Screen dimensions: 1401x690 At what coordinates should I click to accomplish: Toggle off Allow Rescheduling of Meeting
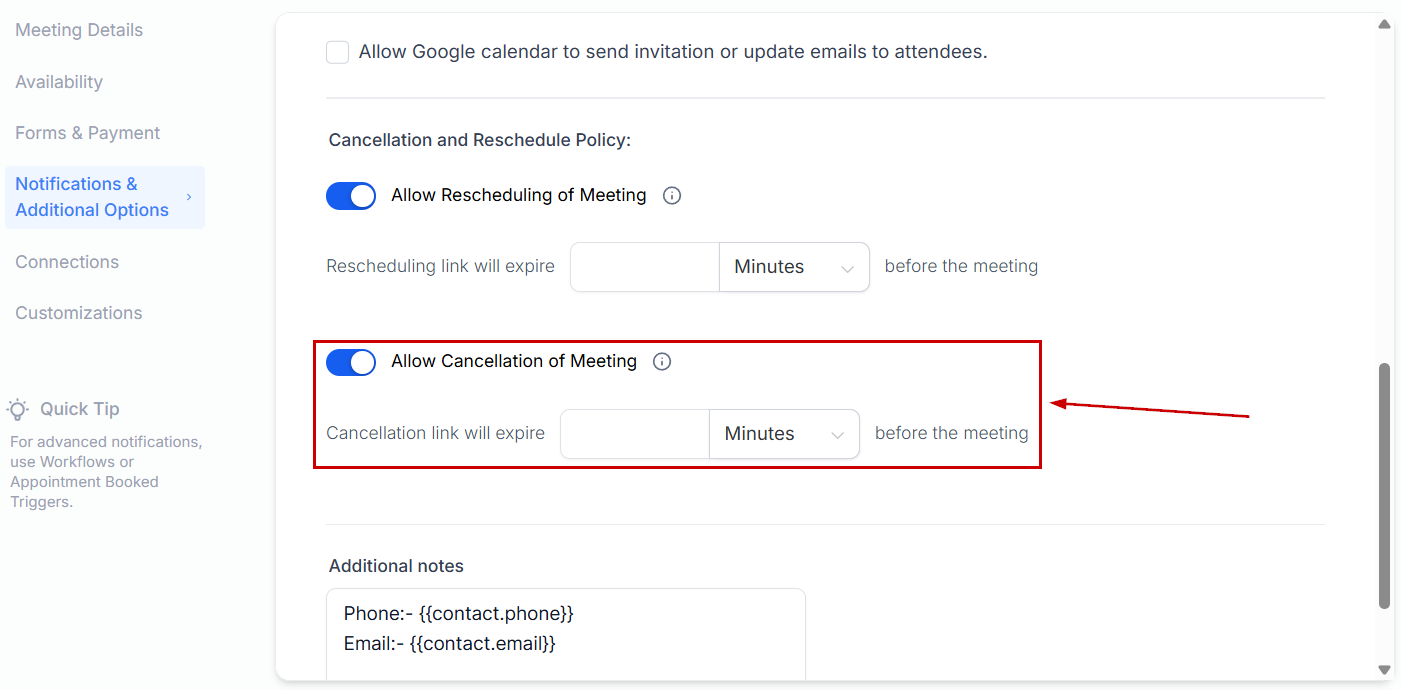351,196
